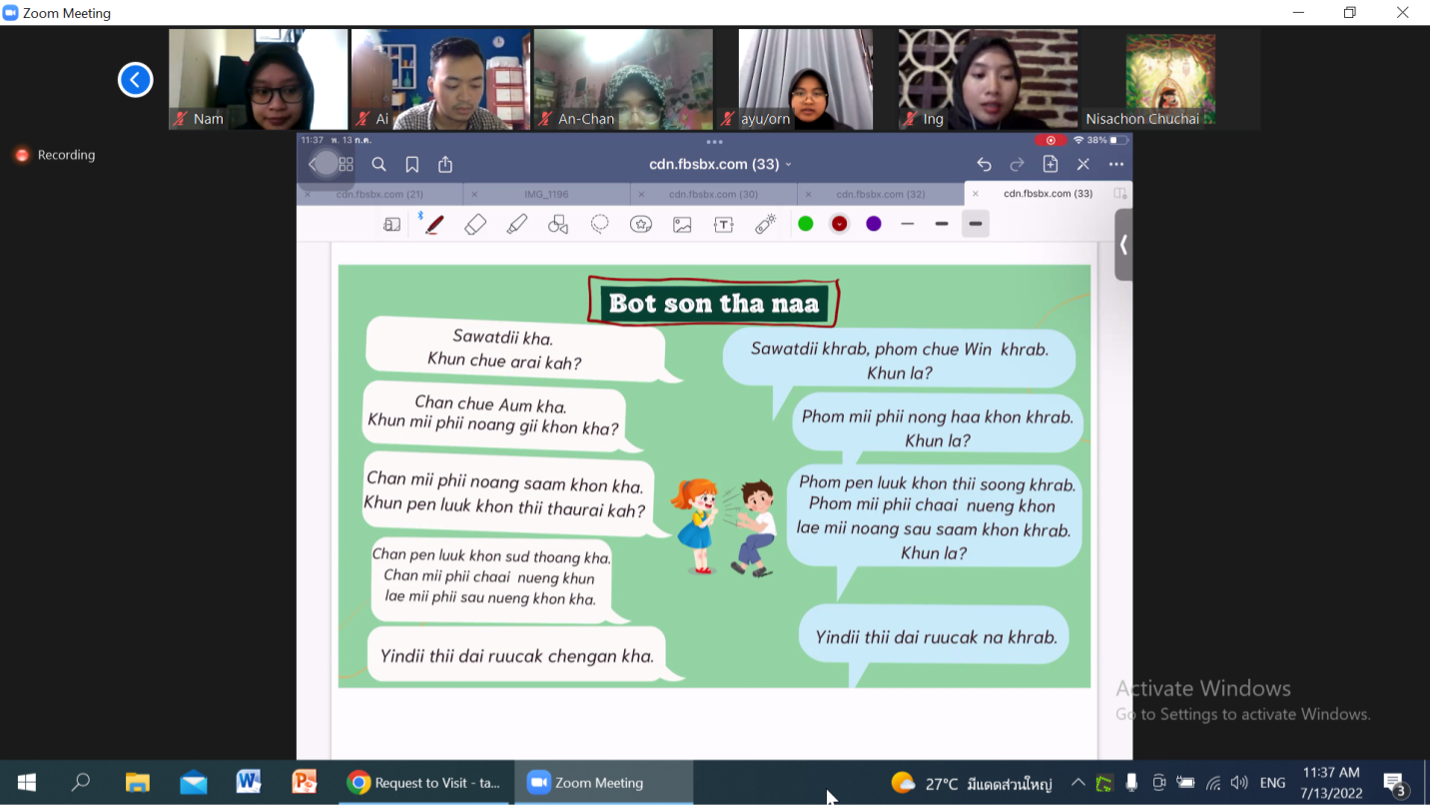The image size is (1430, 809).
Task: Select the highlighter tool
Action: 517,225
